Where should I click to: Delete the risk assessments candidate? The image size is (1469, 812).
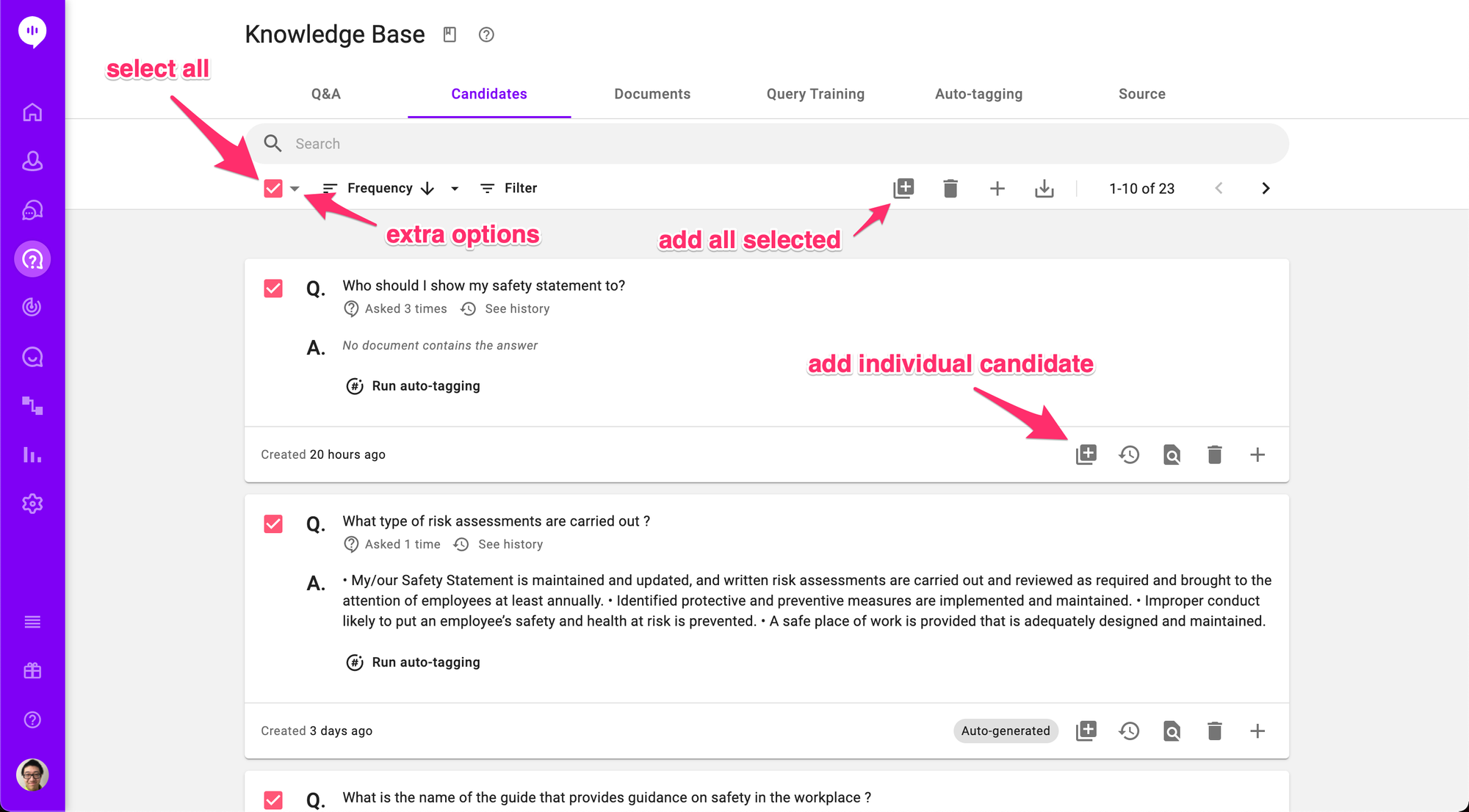pos(1214,731)
